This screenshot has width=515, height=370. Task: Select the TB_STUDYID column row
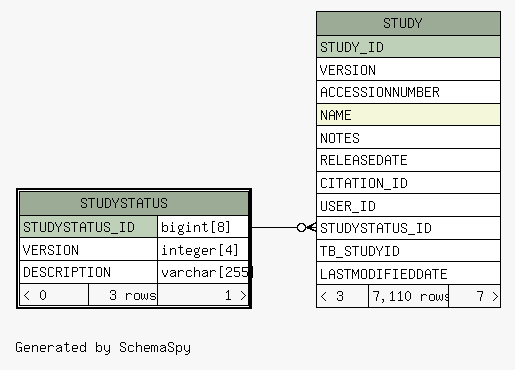tap(408, 251)
